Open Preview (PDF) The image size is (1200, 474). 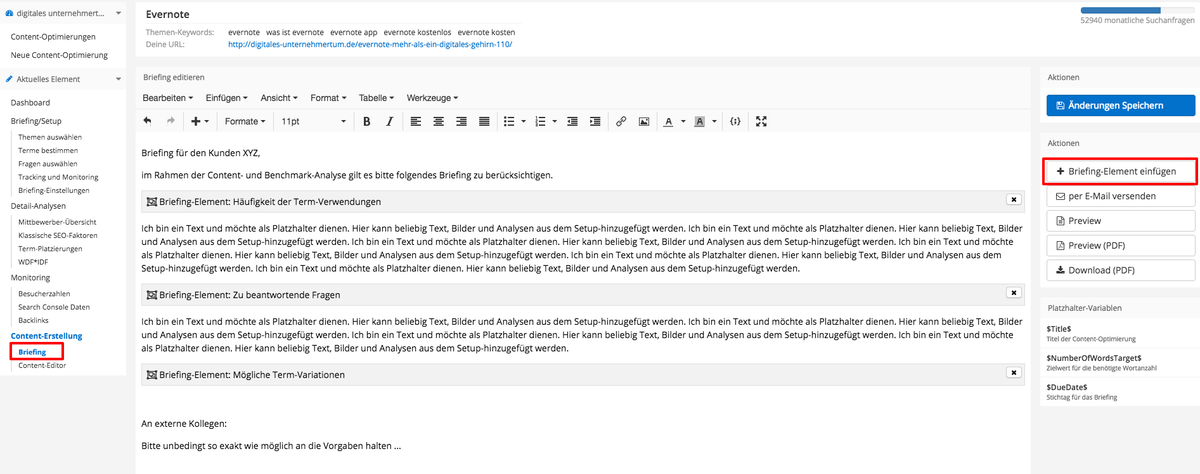[x=1120, y=245]
